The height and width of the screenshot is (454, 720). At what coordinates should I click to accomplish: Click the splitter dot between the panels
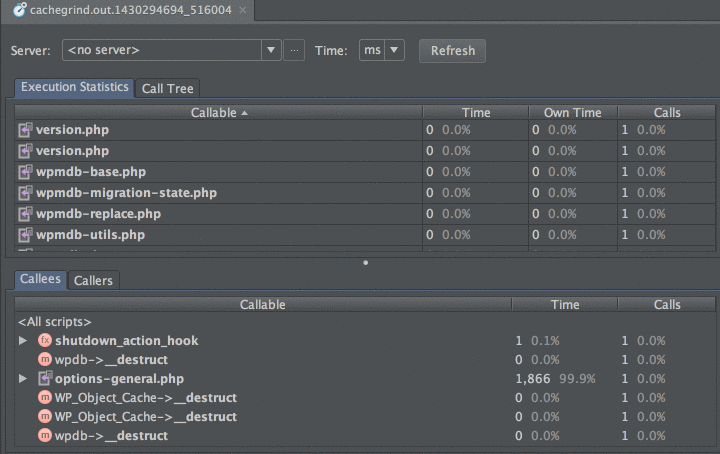[x=366, y=263]
